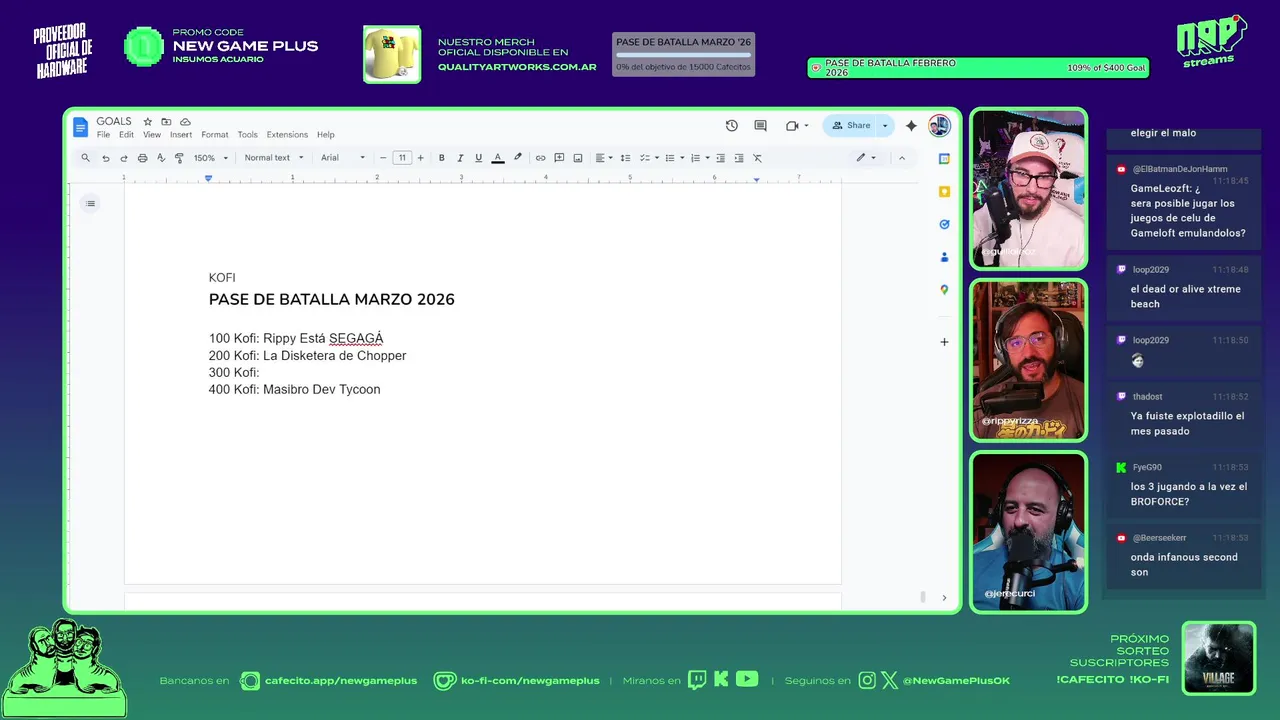Open the Tools menu

pos(247,135)
